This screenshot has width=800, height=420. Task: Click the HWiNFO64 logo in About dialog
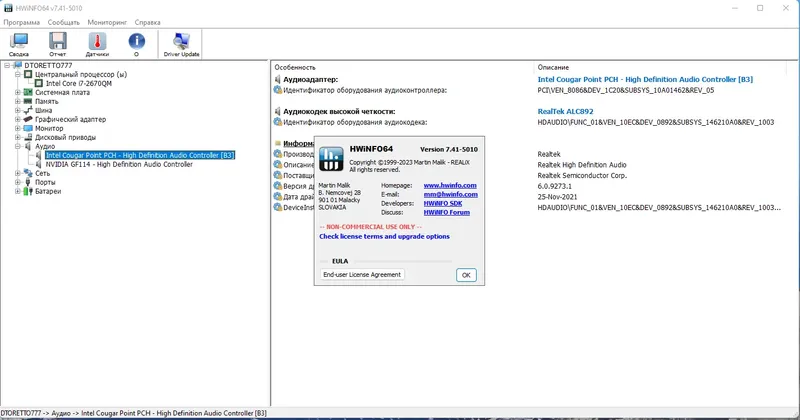(331, 159)
